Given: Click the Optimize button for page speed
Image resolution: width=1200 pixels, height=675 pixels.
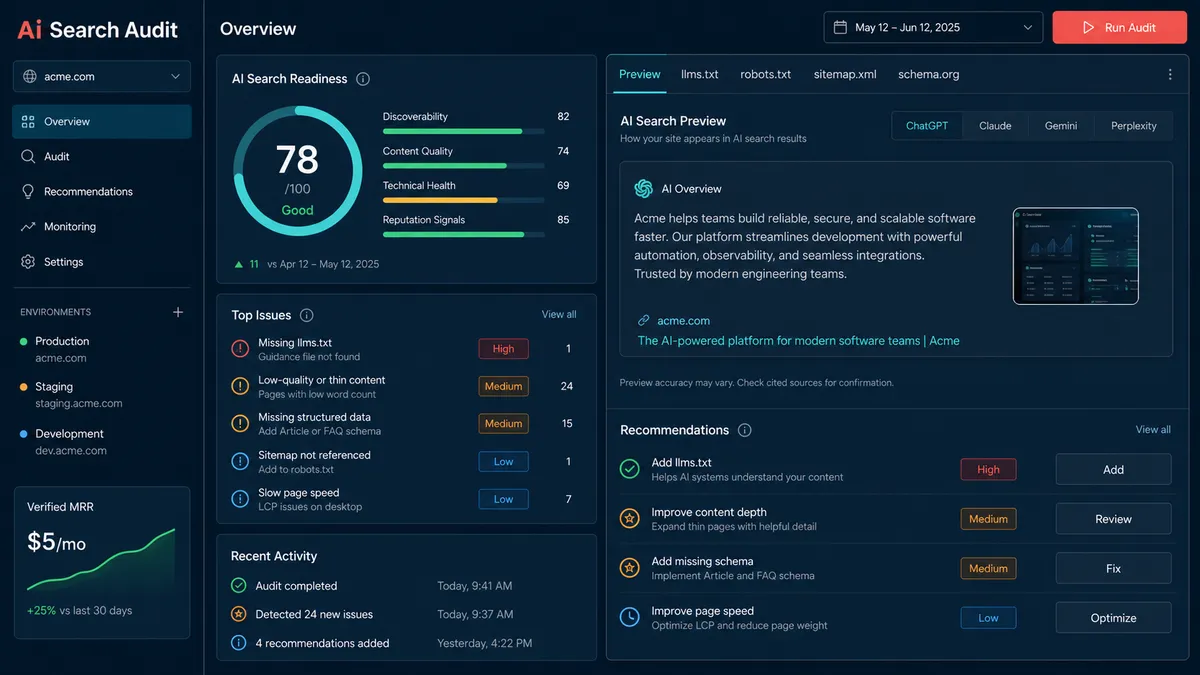Looking at the screenshot, I should pos(1113,618).
